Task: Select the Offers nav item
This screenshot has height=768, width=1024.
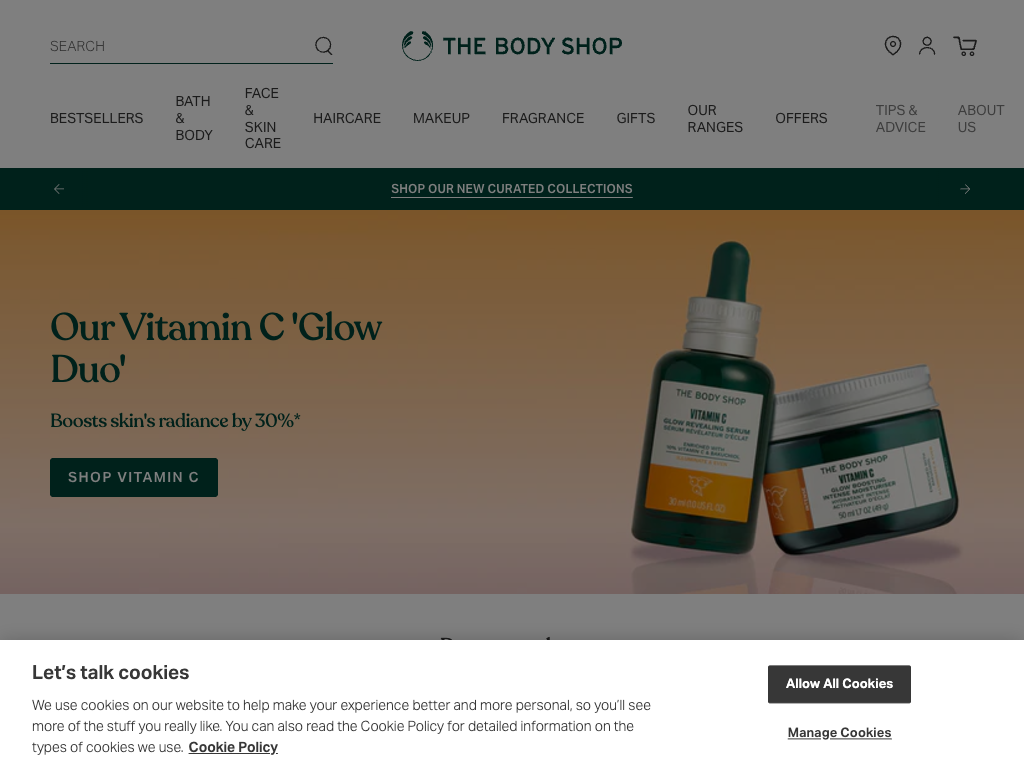Action: [801, 118]
